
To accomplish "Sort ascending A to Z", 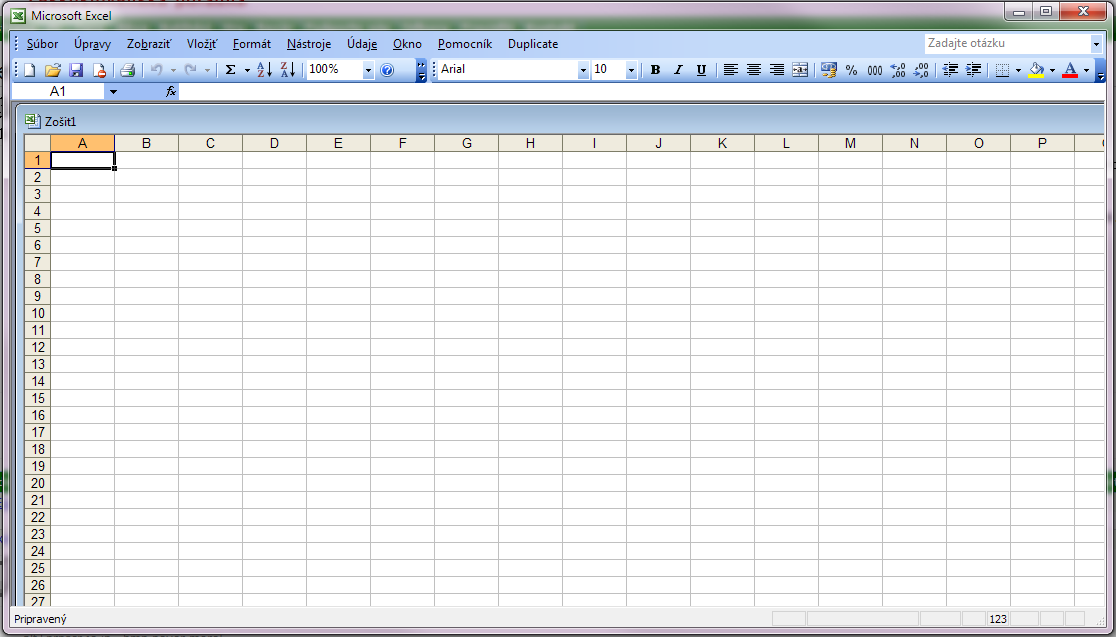I will point(265,70).
